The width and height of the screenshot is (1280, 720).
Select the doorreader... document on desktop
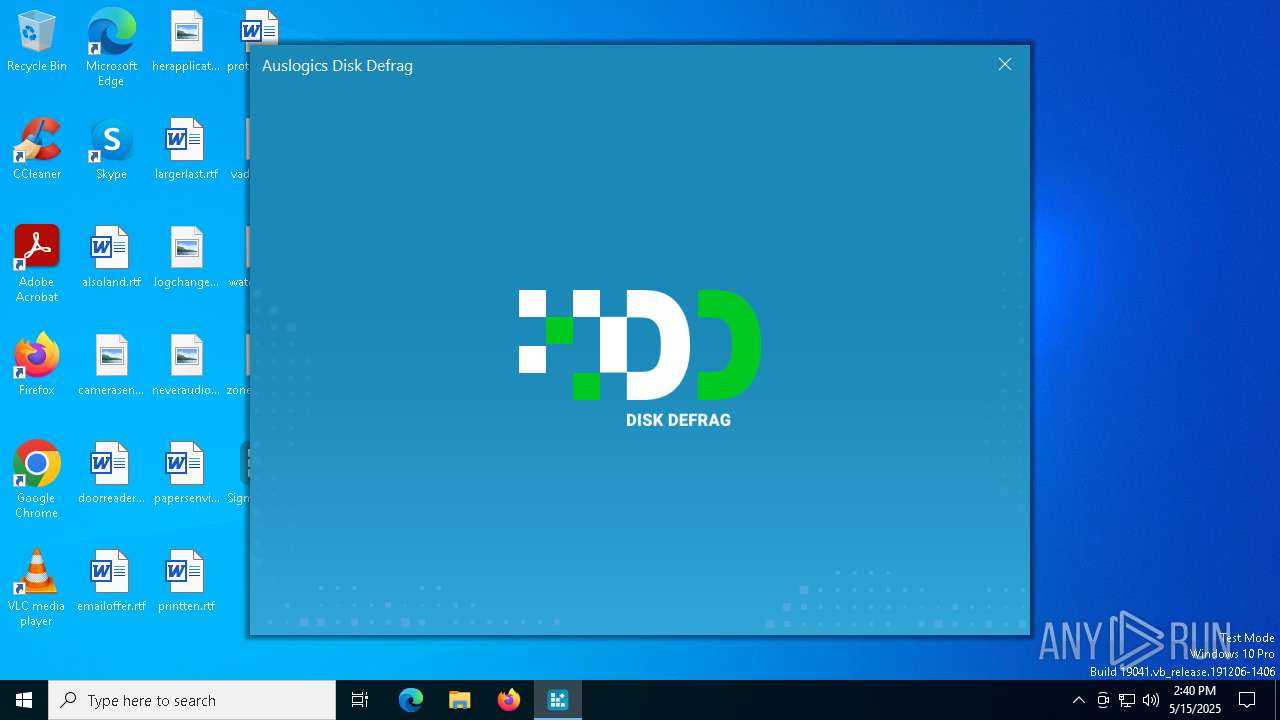pyautogui.click(x=111, y=473)
